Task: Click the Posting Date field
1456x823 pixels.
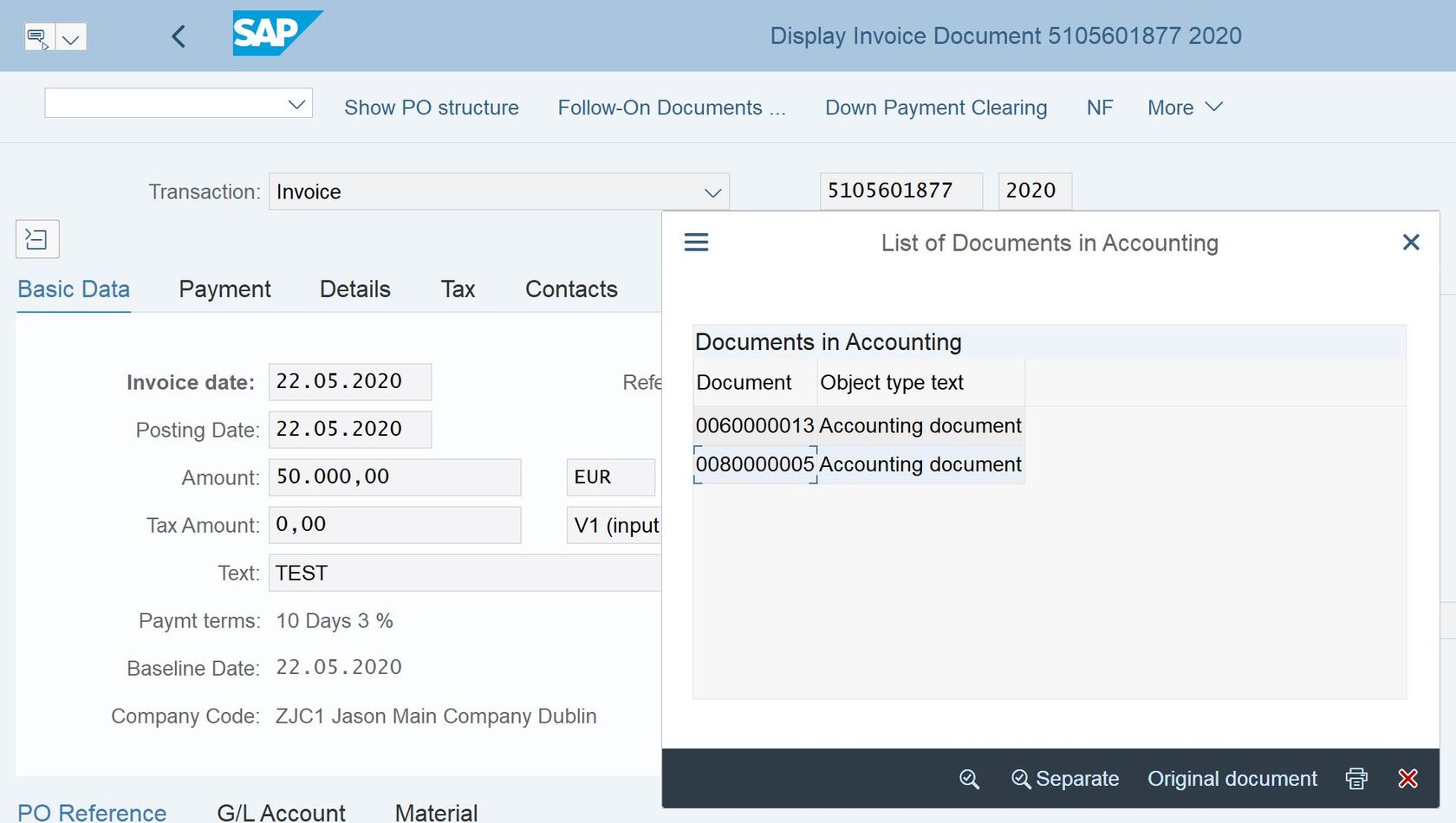Action: click(350, 430)
